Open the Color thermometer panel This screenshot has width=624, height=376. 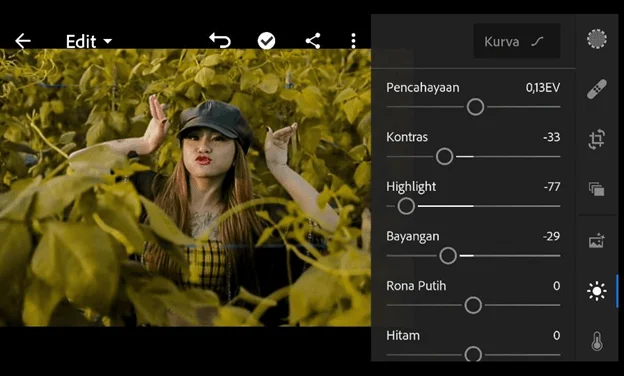coord(597,341)
